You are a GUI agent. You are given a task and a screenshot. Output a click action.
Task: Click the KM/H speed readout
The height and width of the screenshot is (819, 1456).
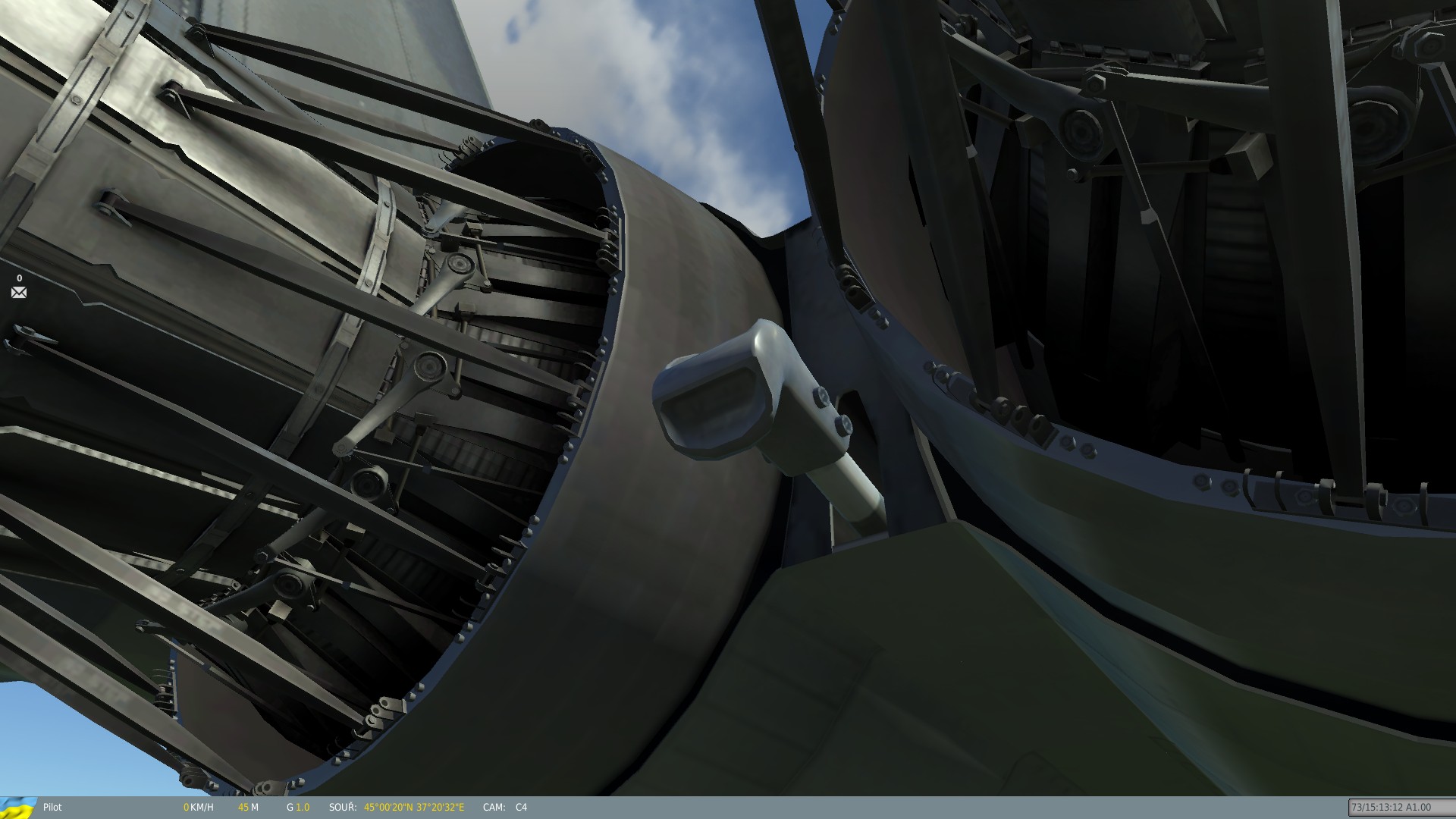tap(199, 808)
